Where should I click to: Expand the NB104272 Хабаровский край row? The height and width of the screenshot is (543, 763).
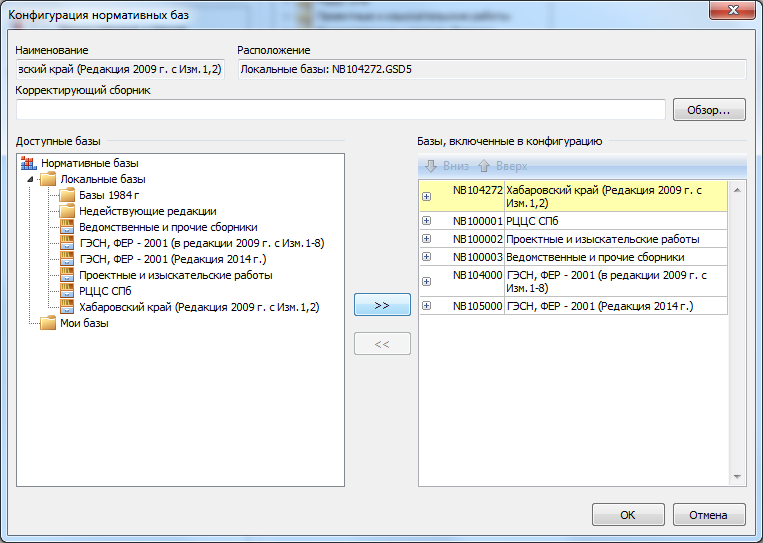pos(427,197)
